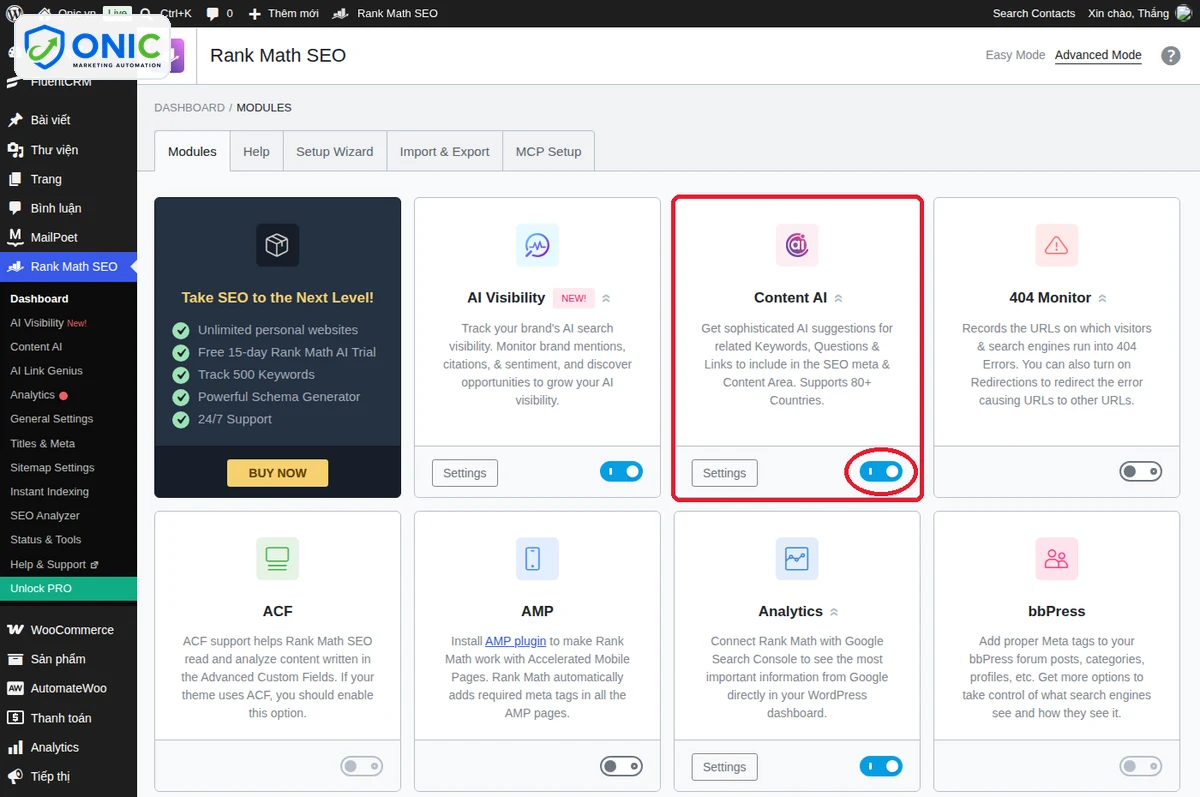This screenshot has height=797, width=1200.
Task: Click the Thư viện media icon
Action: click(x=15, y=150)
